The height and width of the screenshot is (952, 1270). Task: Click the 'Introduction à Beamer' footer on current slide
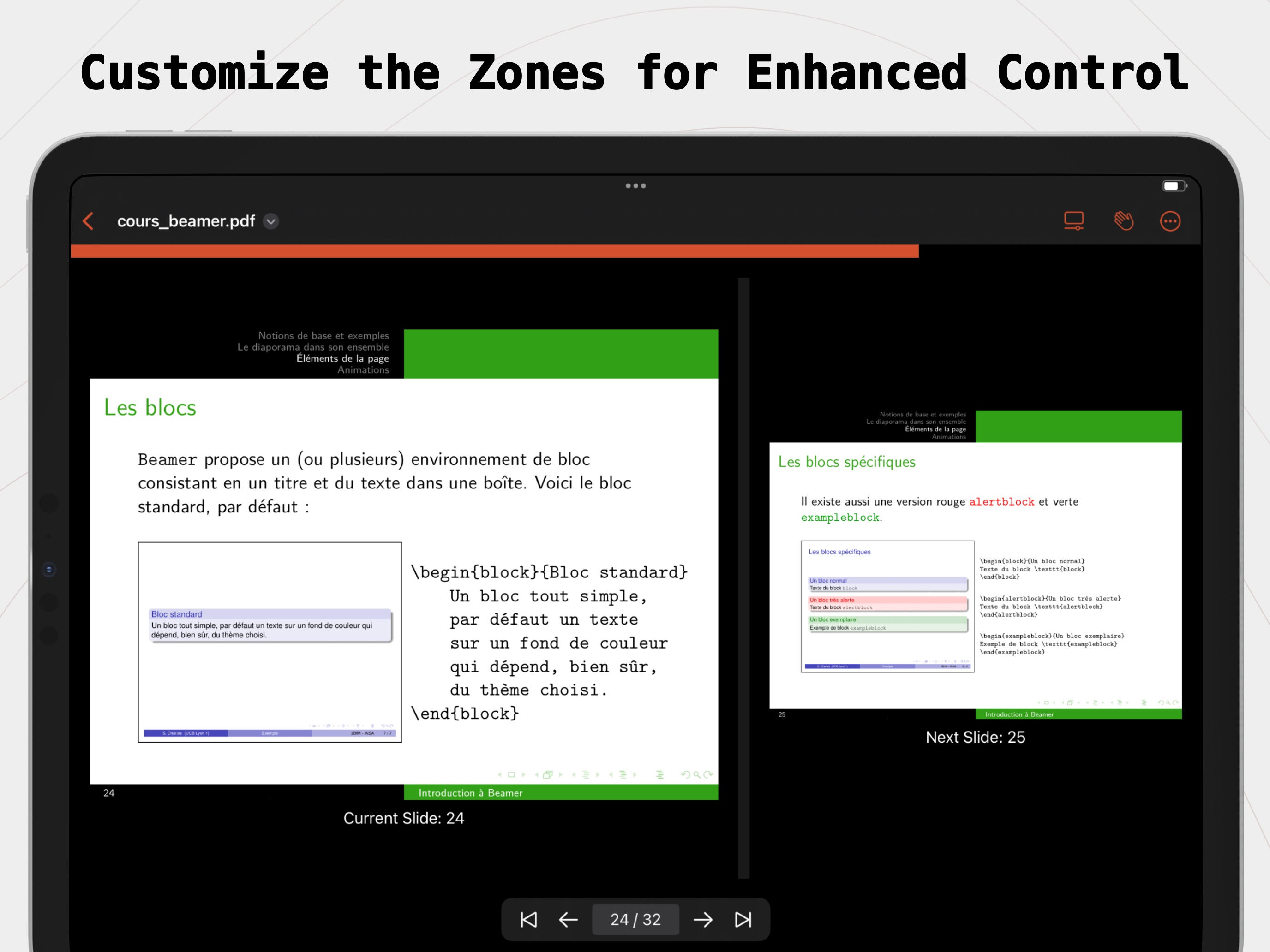pos(470,792)
